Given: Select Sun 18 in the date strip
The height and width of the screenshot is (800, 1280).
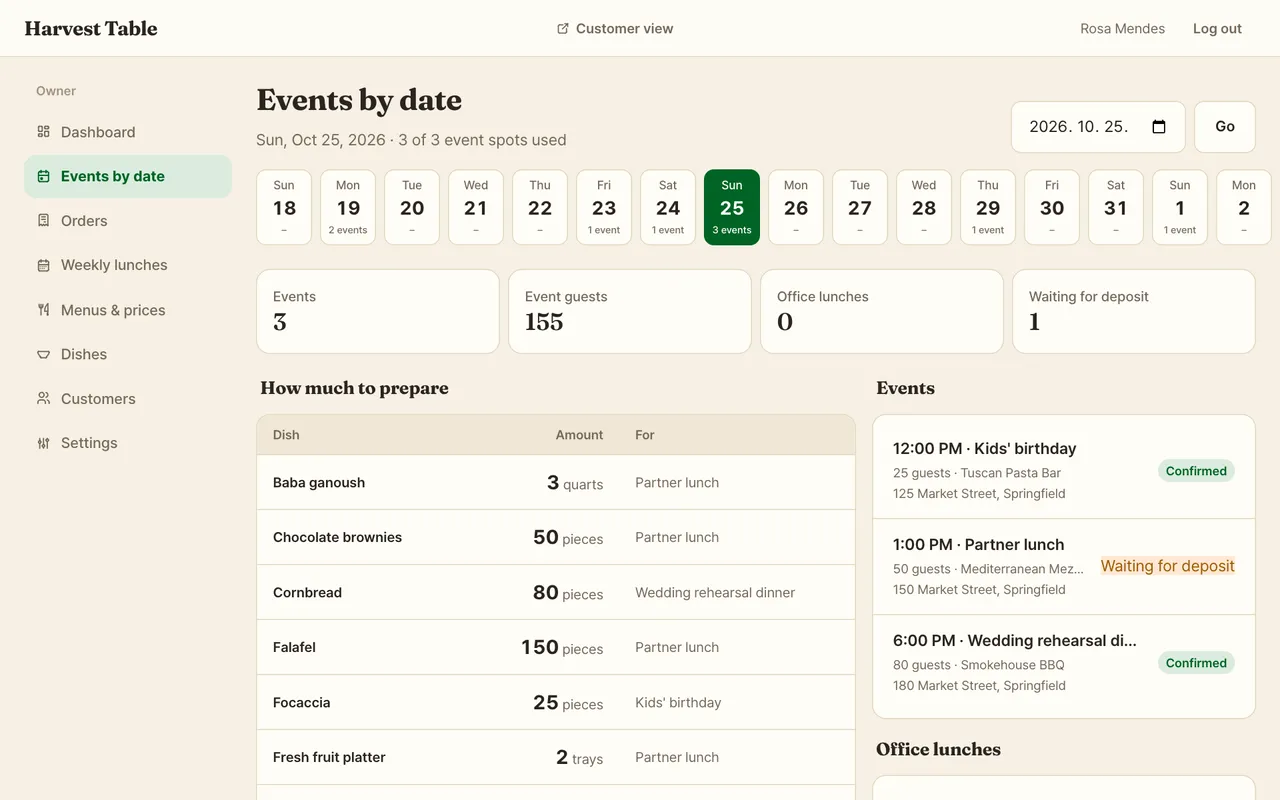Looking at the screenshot, I should (x=284, y=207).
